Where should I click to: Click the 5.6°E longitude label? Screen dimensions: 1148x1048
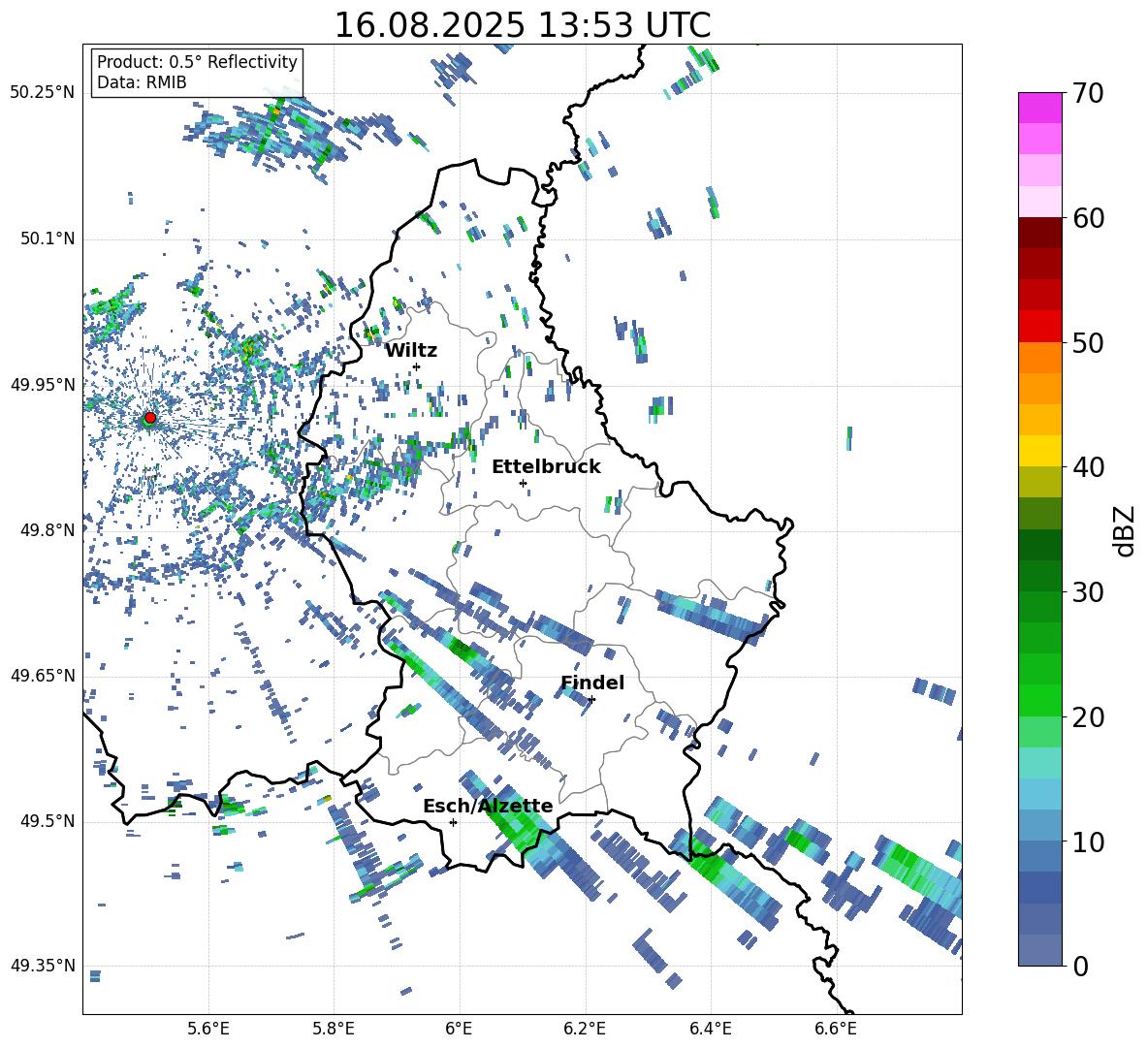pos(208,1029)
